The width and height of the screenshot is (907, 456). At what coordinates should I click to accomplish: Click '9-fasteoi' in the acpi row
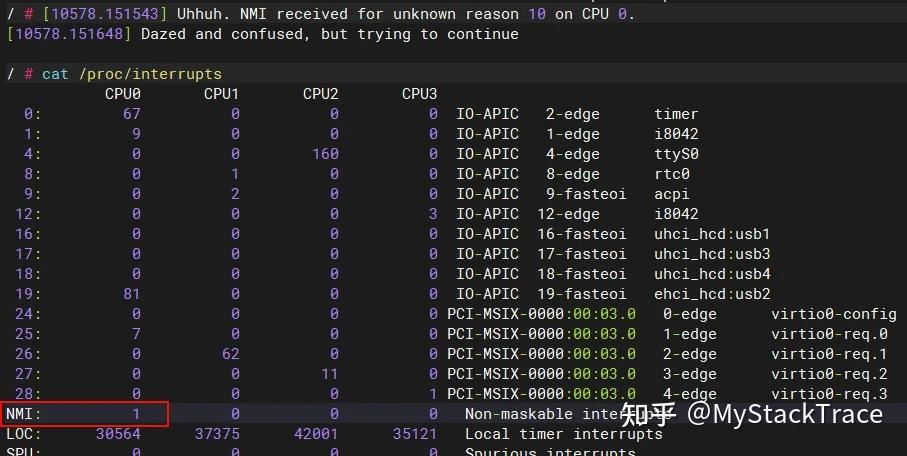pos(586,194)
